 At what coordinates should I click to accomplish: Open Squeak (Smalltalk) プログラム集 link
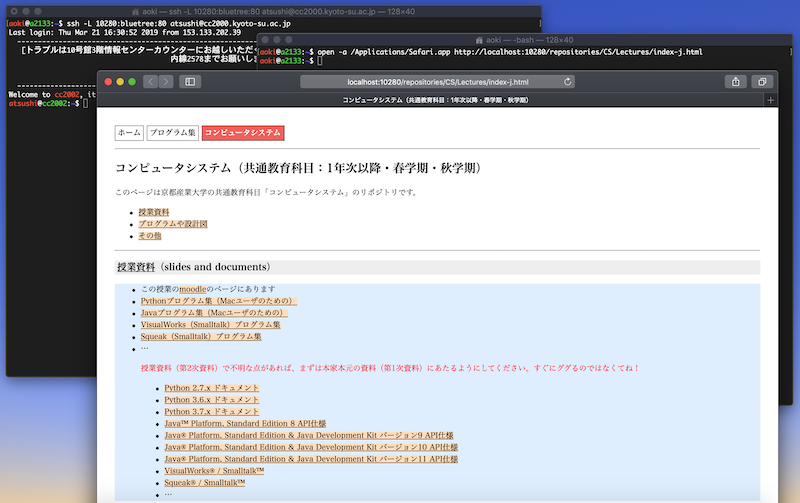(201, 337)
